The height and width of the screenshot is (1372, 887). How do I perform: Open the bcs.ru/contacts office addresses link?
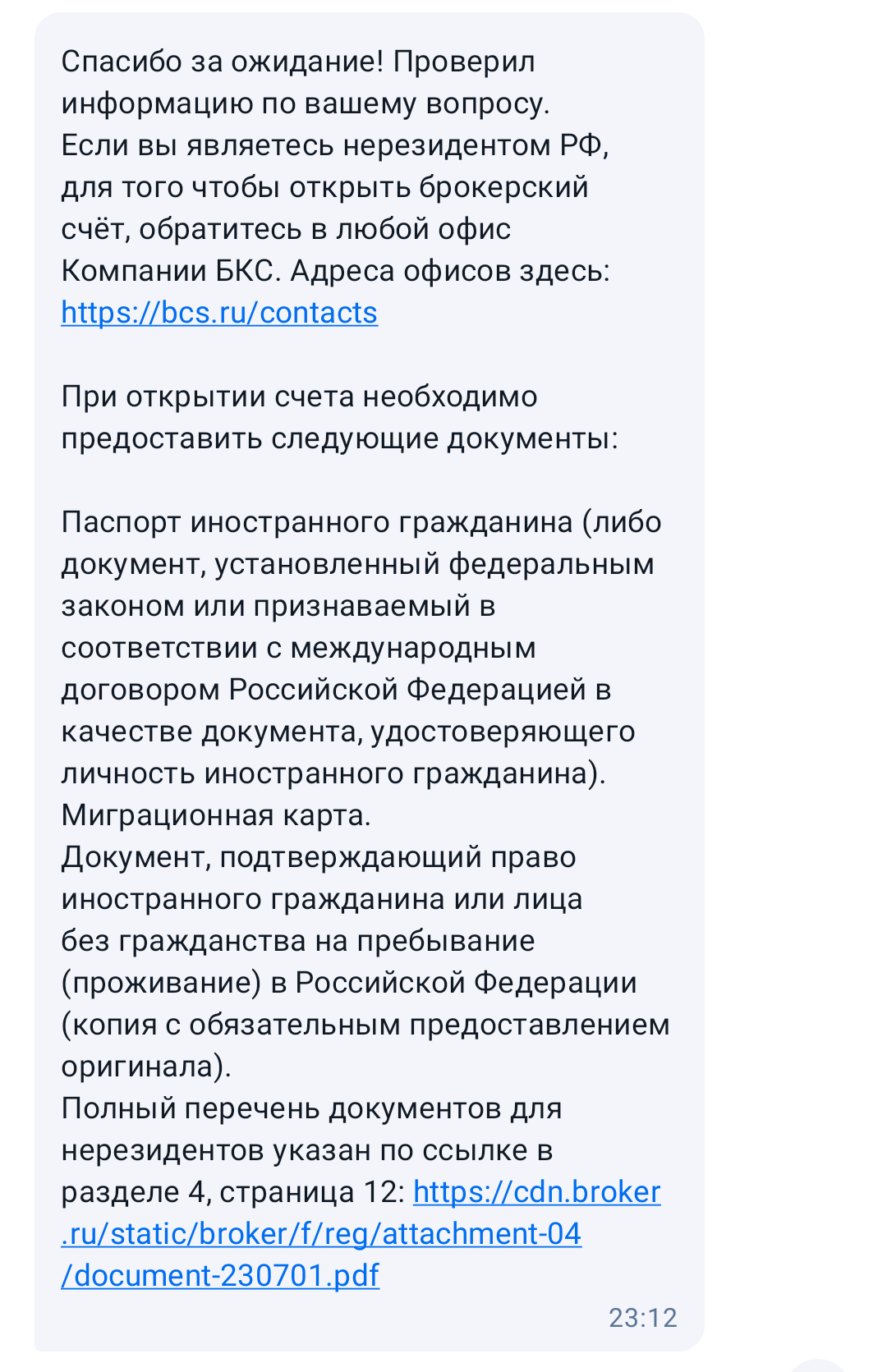(219, 313)
